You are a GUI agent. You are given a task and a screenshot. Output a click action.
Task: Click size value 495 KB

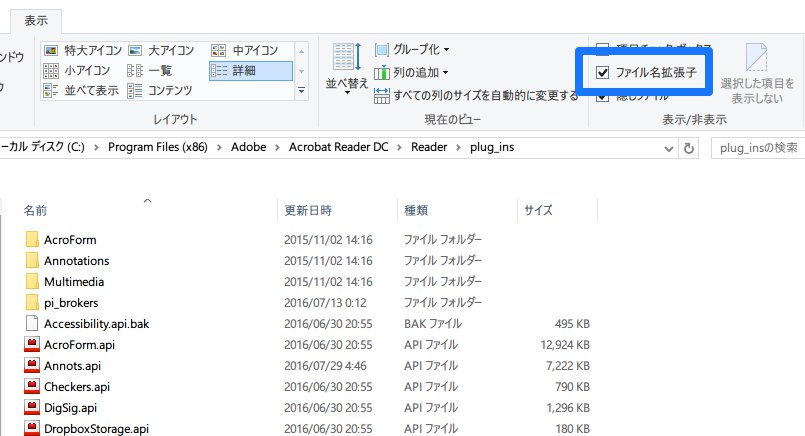[572, 324]
